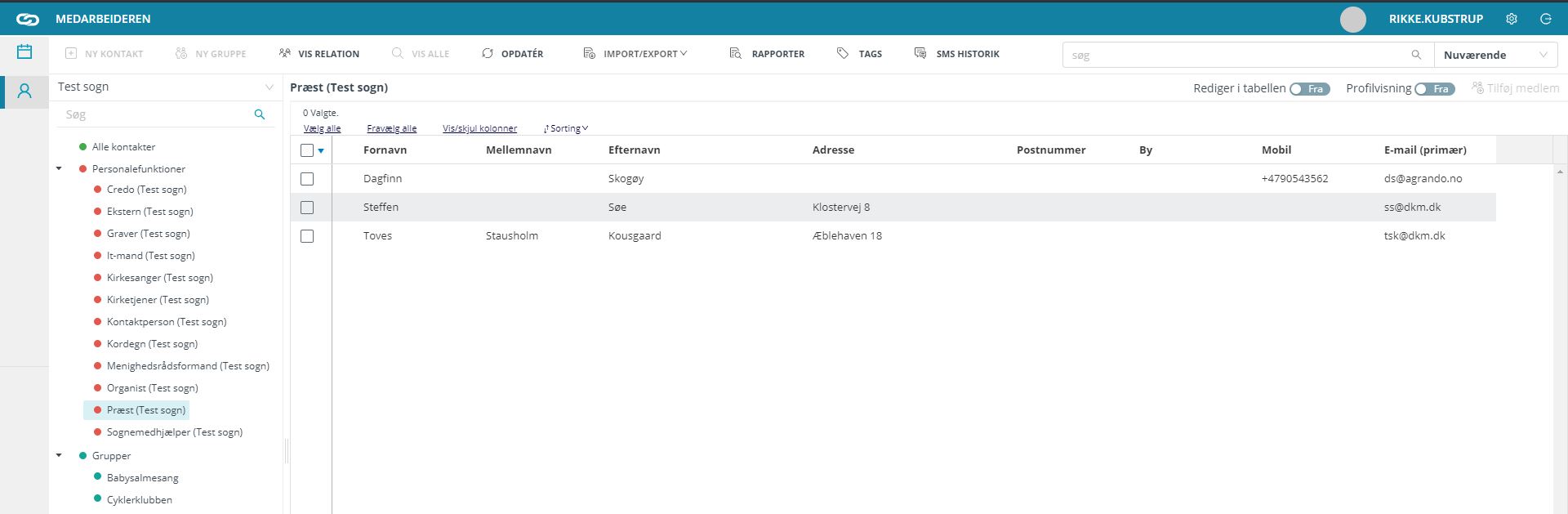Select Graver (Test sogn) in tree
The width and height of the screenshot is (1568, 514).
pyautogui.click(x=149, y=234)
